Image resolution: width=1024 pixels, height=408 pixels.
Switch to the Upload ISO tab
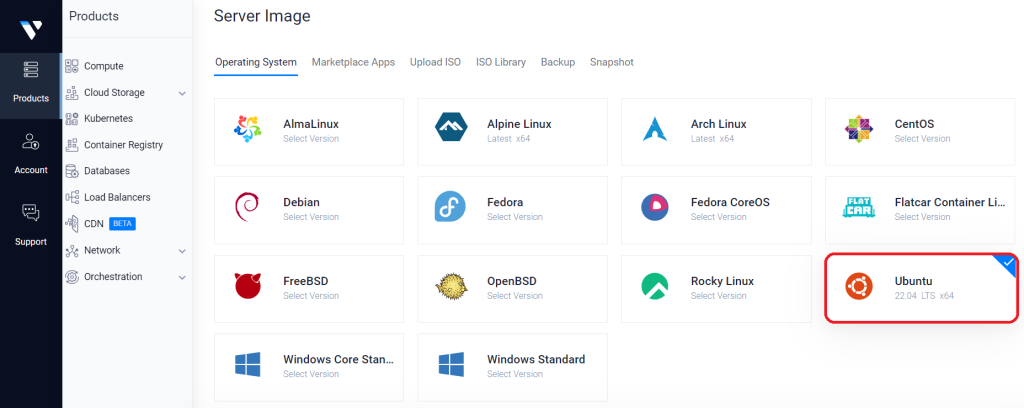point(436,63)
